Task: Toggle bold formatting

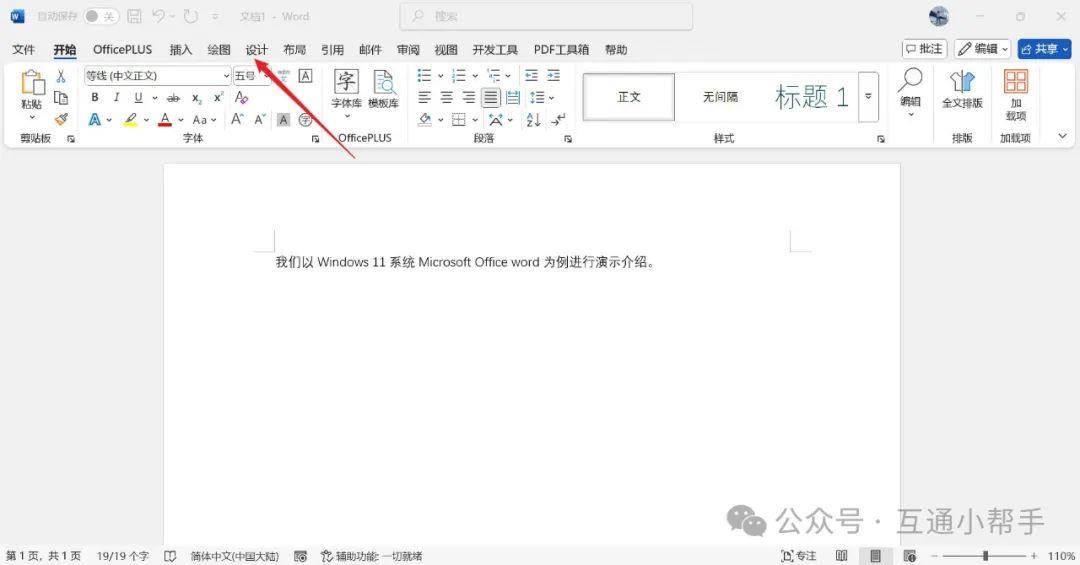Action: pyautogui.click(x=94, y=98)
